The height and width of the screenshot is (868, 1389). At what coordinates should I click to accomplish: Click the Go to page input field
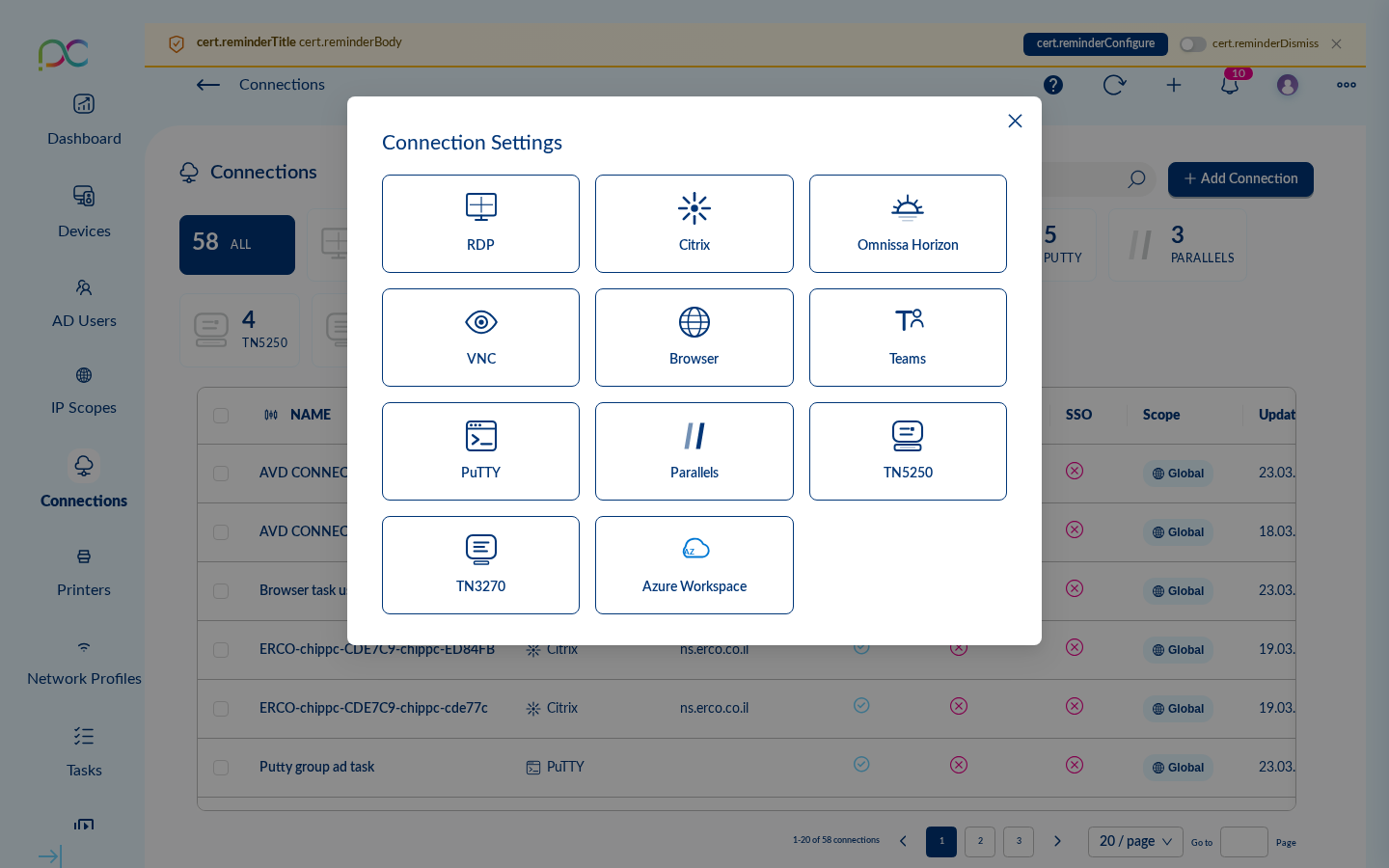click(1243, 842)
